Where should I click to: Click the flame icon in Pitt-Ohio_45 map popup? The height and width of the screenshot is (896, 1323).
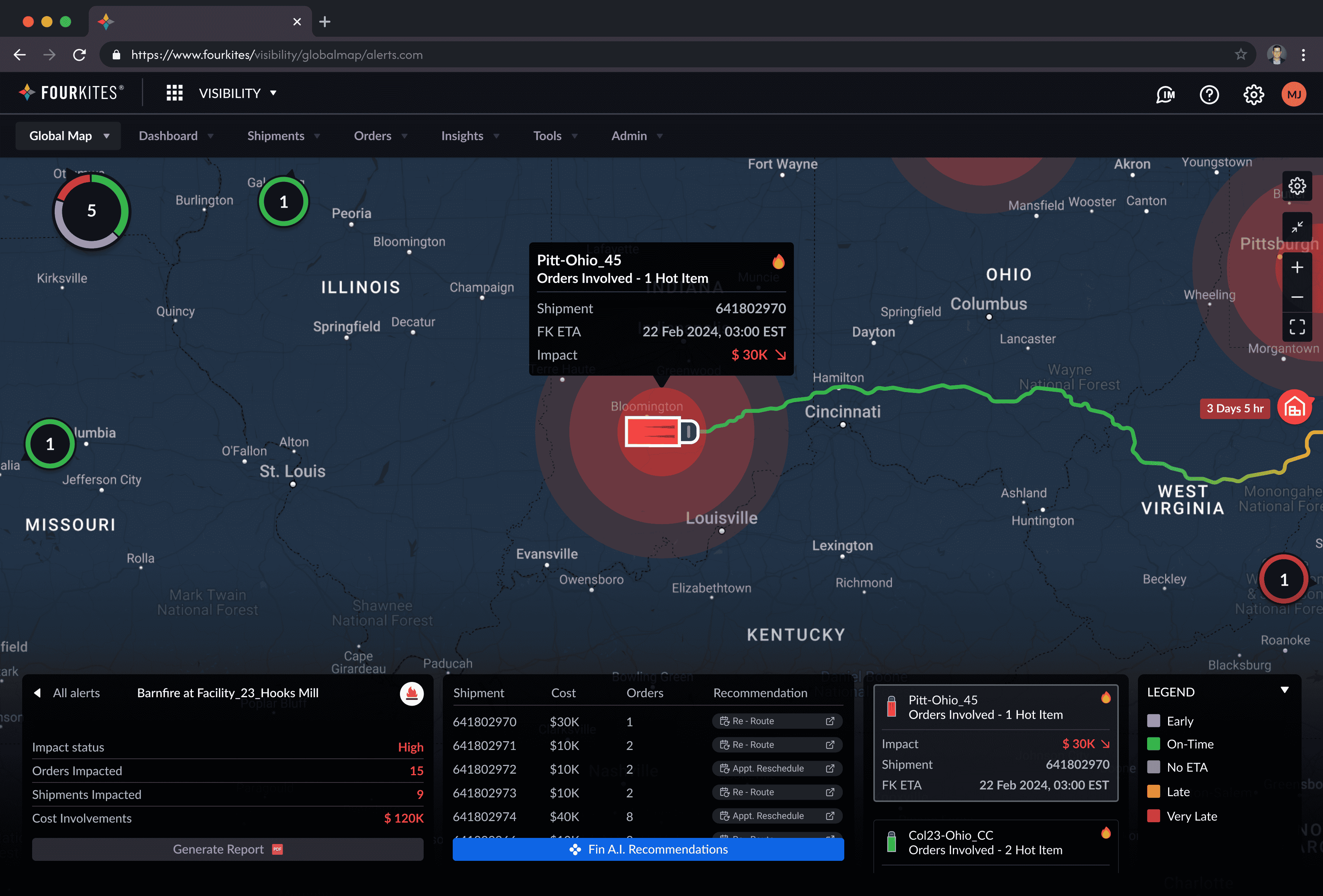[778, 261]
